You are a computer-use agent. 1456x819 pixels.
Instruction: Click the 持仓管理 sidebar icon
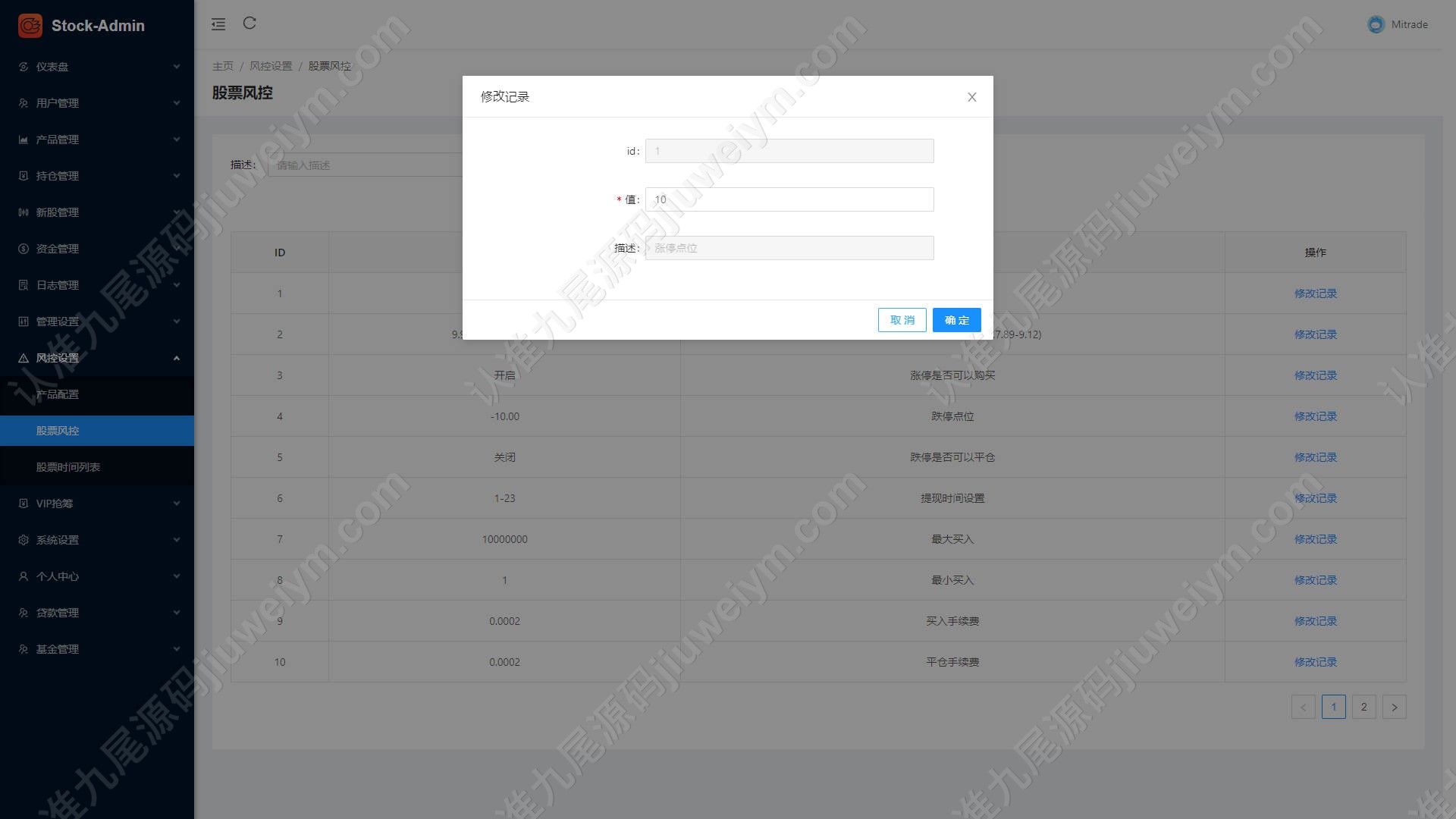pos(24,176)
